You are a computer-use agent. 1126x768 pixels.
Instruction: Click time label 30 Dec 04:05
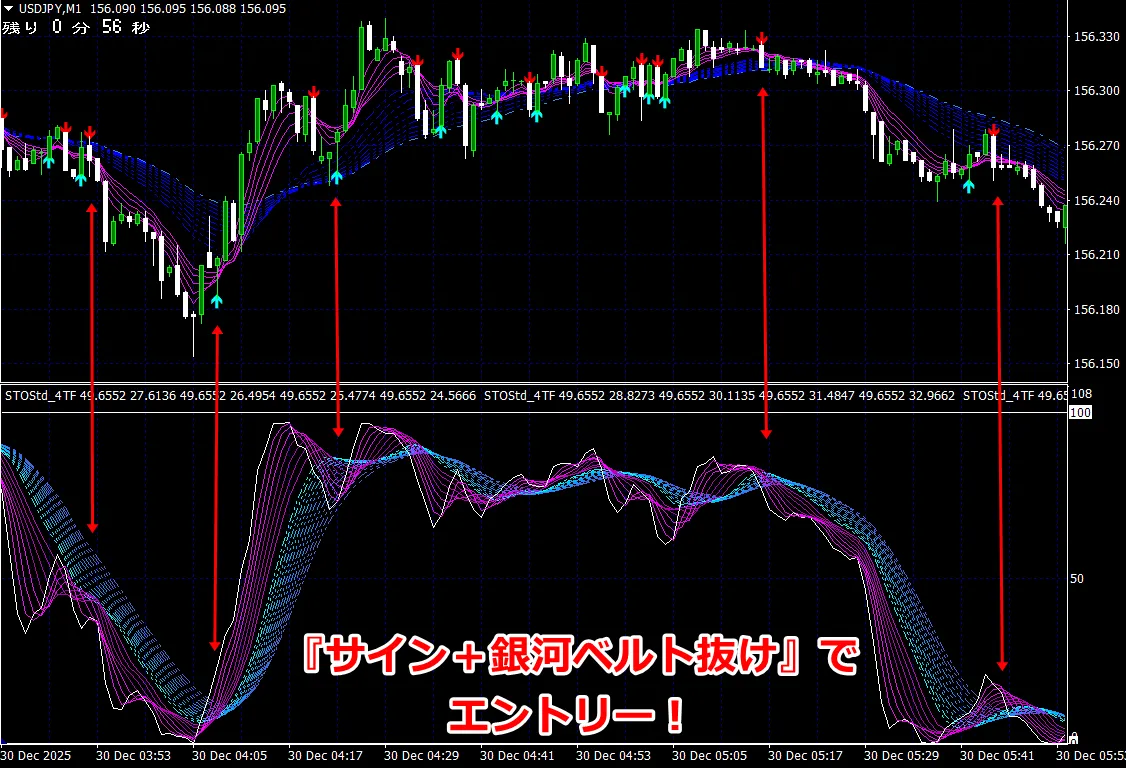230,756
